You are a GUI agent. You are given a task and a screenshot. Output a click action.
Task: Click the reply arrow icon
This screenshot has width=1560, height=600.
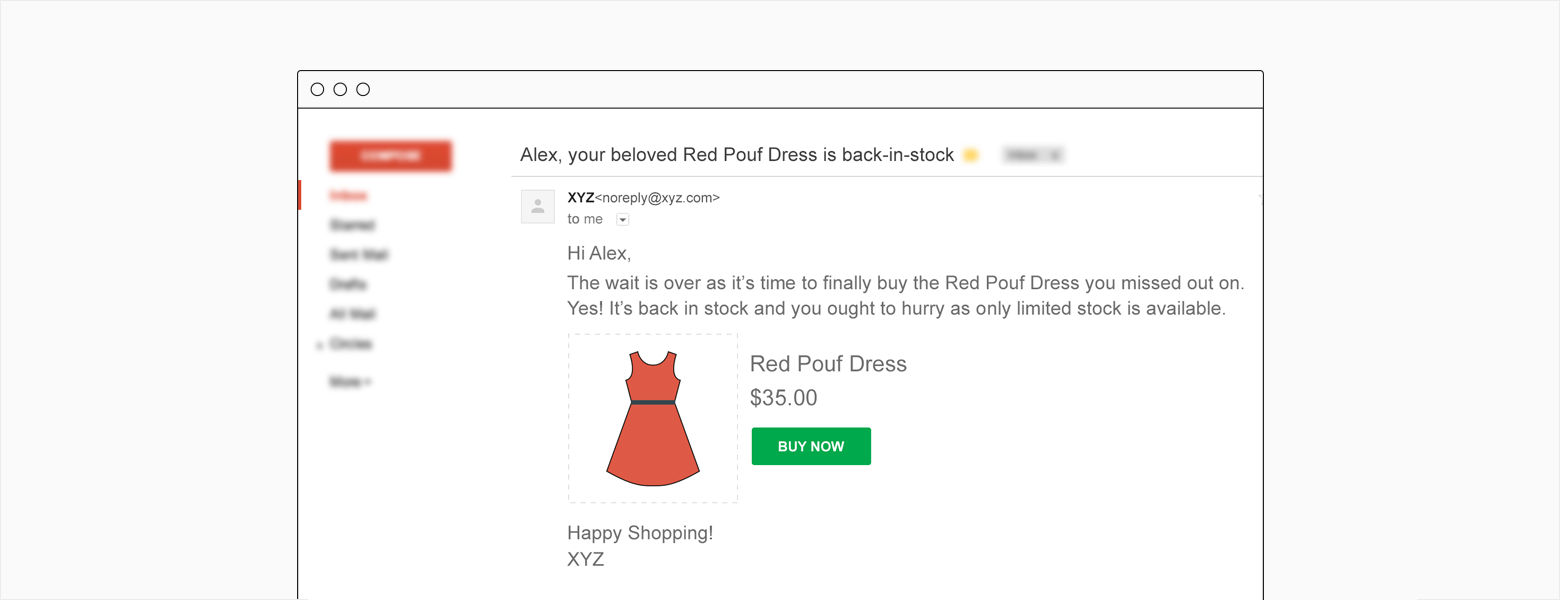coord(1258,197)
